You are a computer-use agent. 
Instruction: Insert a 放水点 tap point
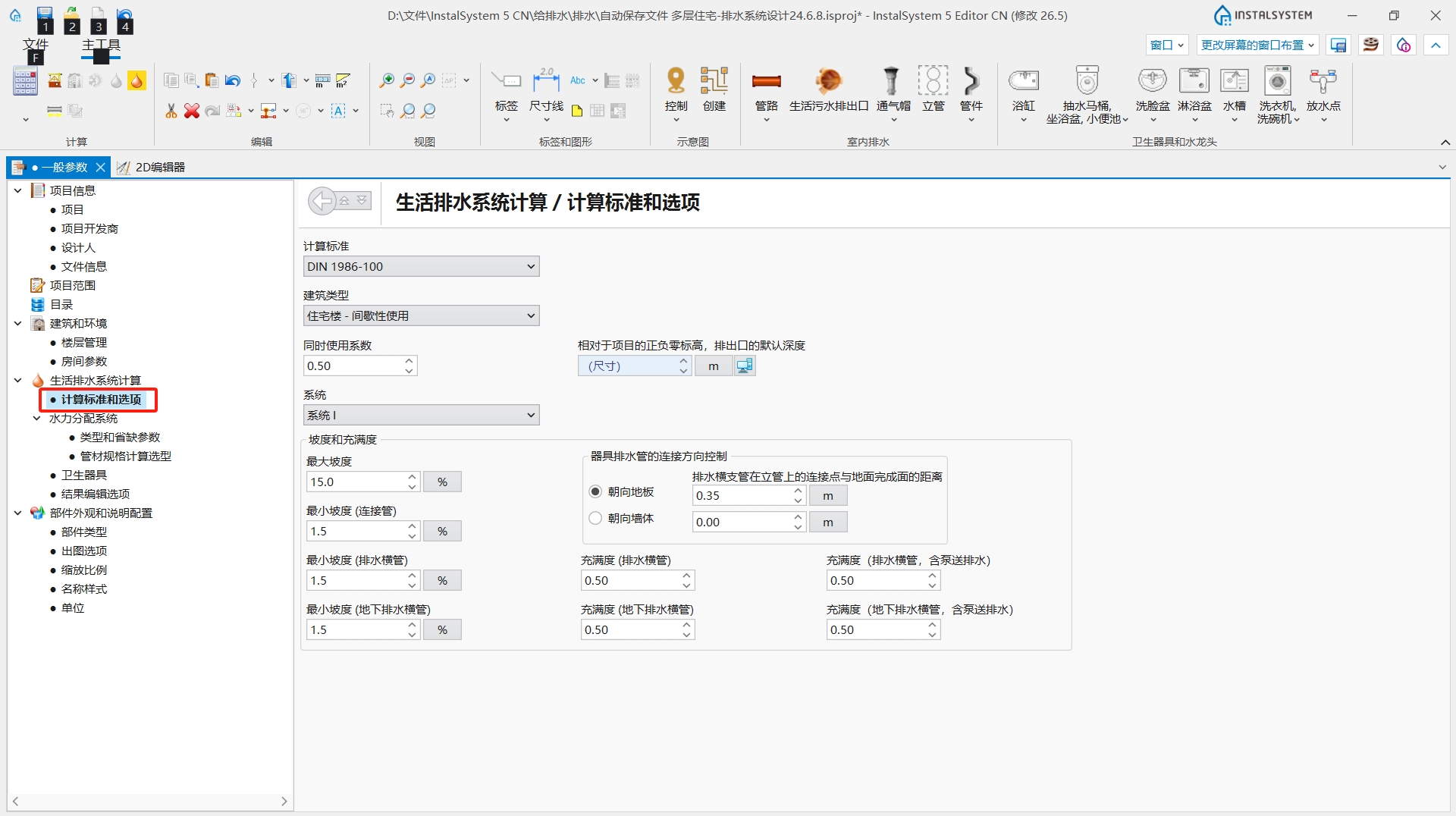point(1323,93)
